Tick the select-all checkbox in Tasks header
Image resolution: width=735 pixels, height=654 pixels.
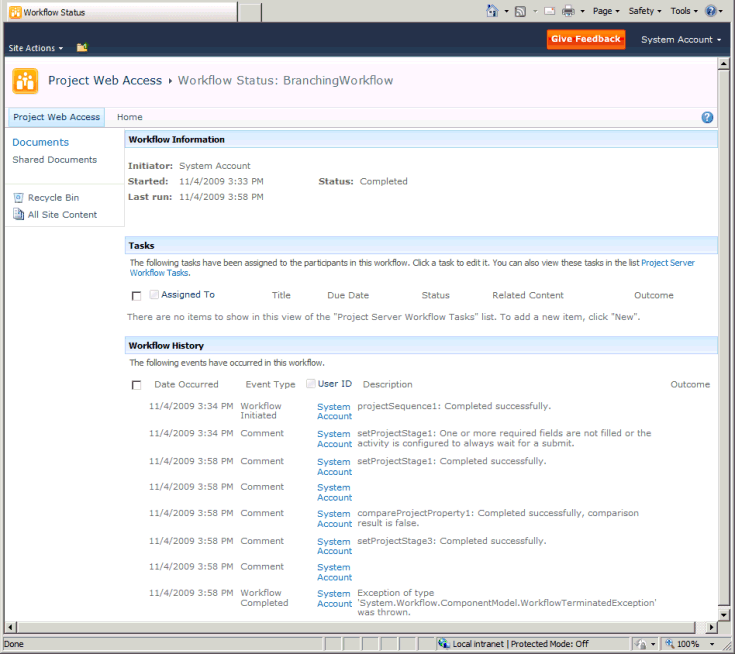[136, 296]
